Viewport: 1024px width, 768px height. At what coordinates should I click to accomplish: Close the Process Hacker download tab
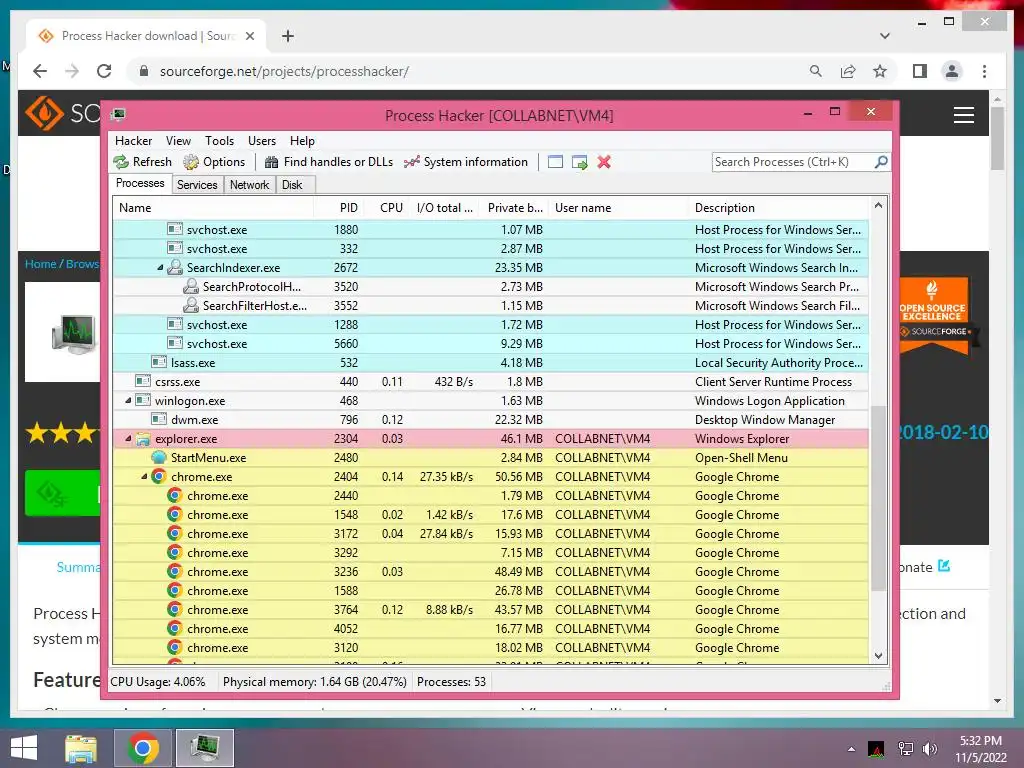tap(250, 36)
